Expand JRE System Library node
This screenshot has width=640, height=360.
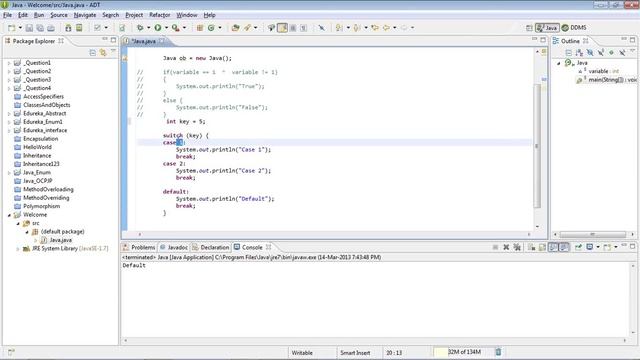point(18,249)
